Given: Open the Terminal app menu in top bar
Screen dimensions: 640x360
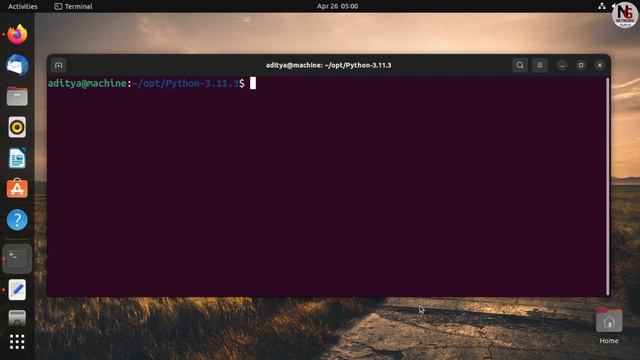Looking at the screenshot, I should pos(73,6).
